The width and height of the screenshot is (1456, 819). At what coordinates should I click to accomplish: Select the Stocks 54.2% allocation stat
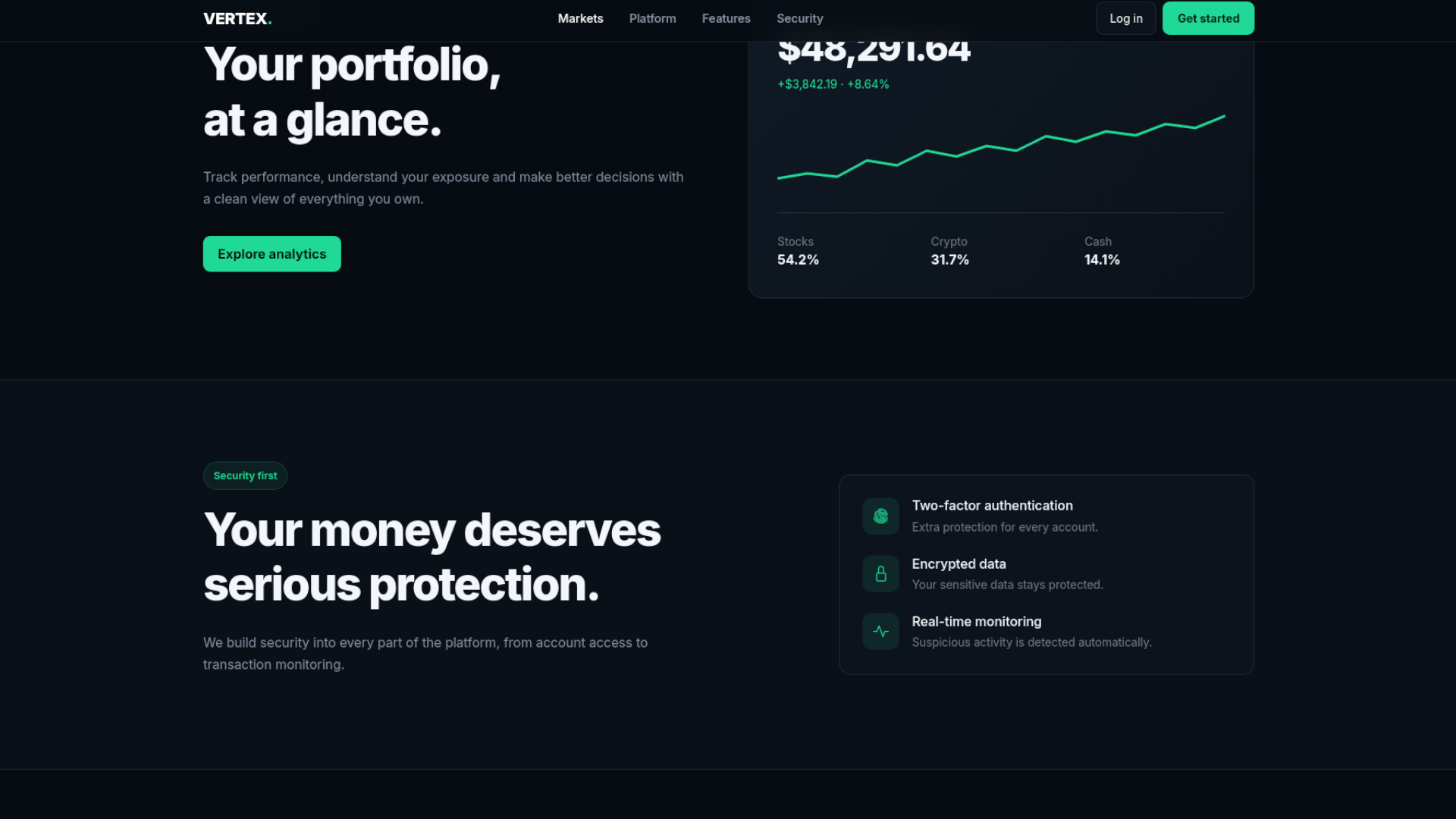pyautogui.click(x=798, y=251)
